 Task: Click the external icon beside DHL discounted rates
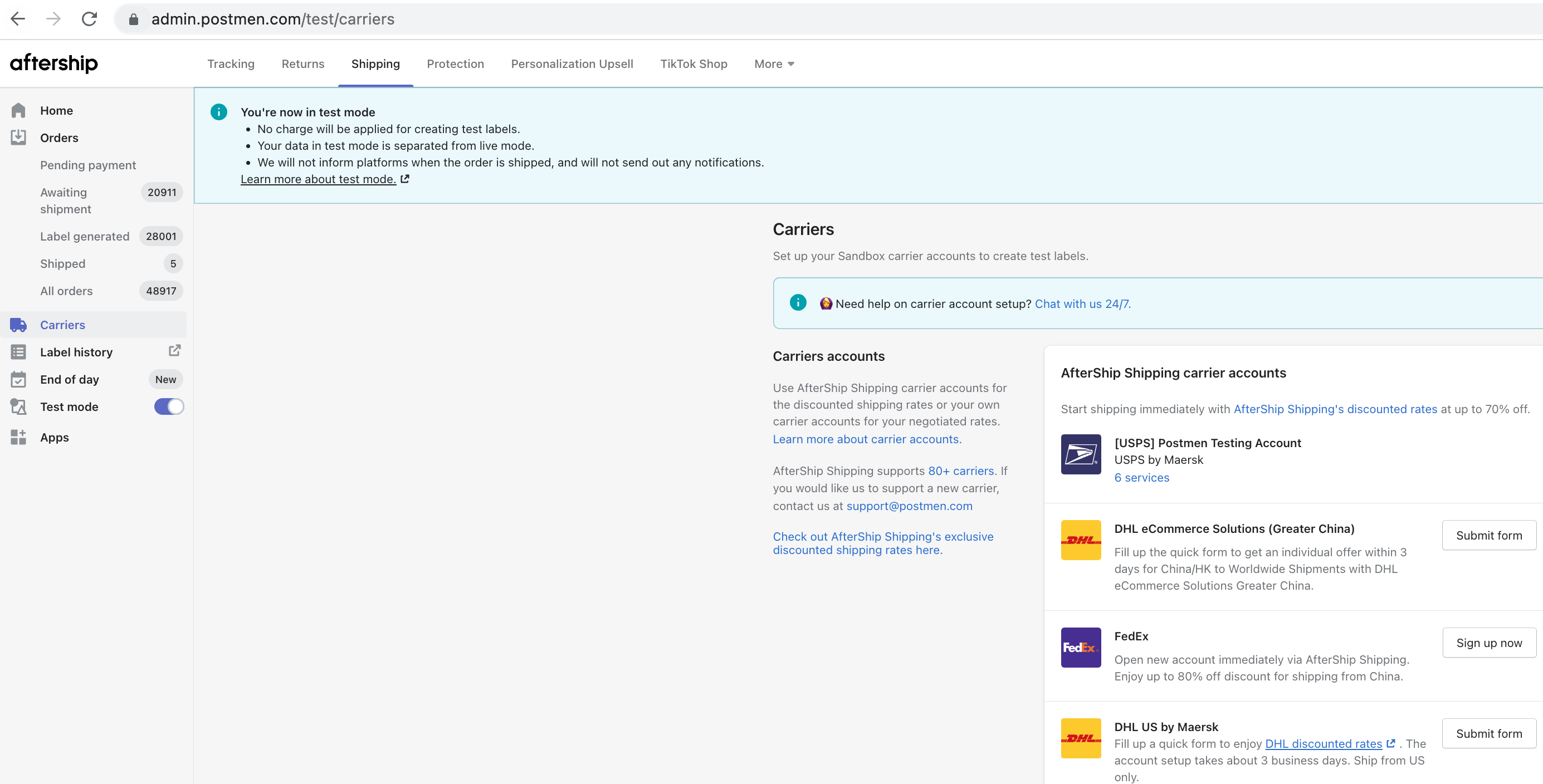tap(1391, 743)
